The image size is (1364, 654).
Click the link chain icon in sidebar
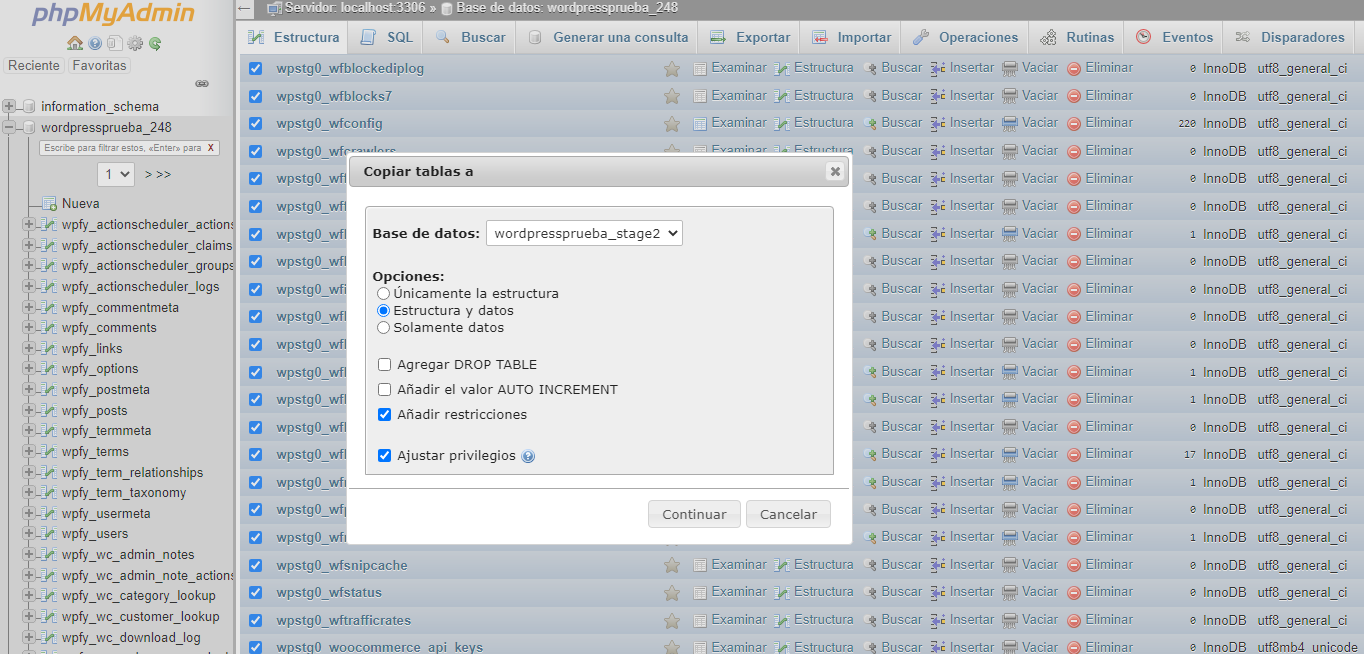pos(201,84)
